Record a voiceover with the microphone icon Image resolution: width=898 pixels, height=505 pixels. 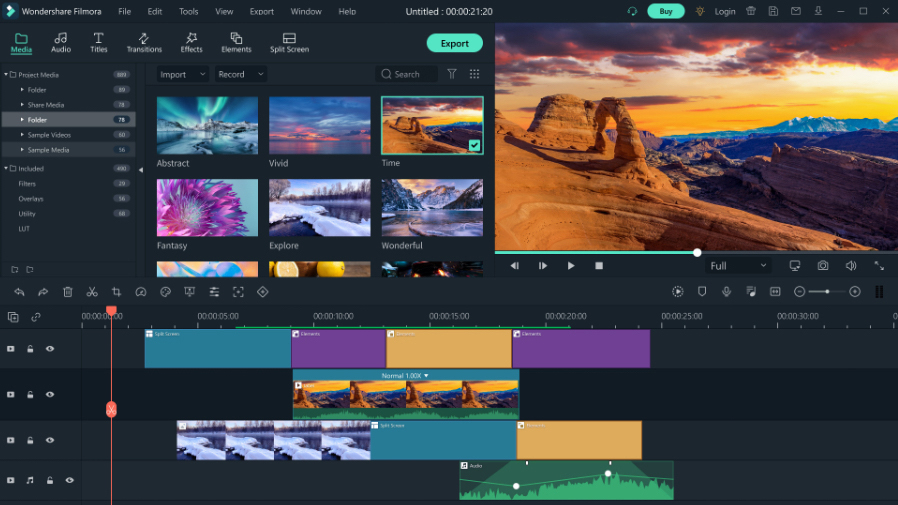[726, 292]
